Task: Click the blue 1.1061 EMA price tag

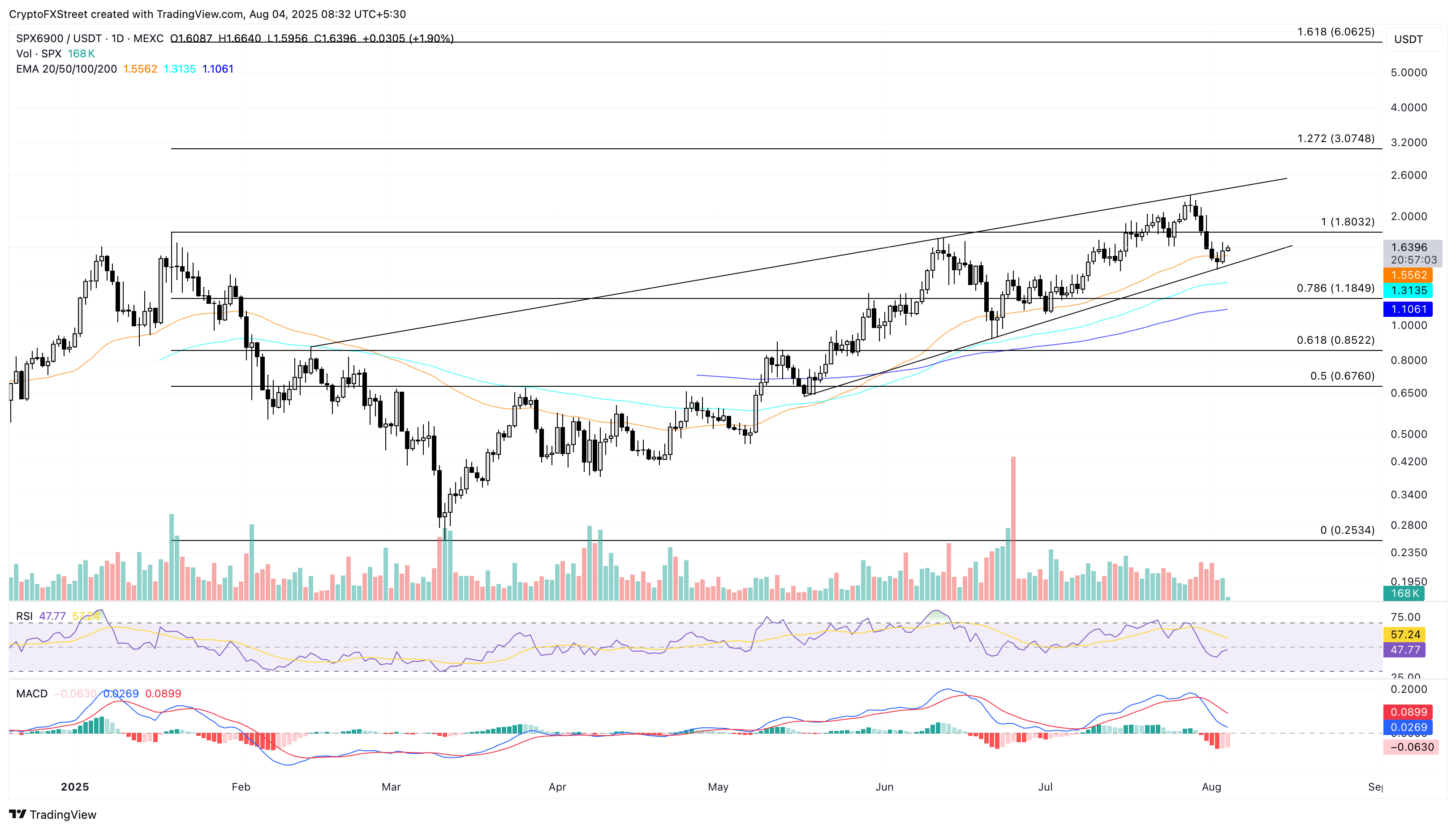Action: point(1408,310)
